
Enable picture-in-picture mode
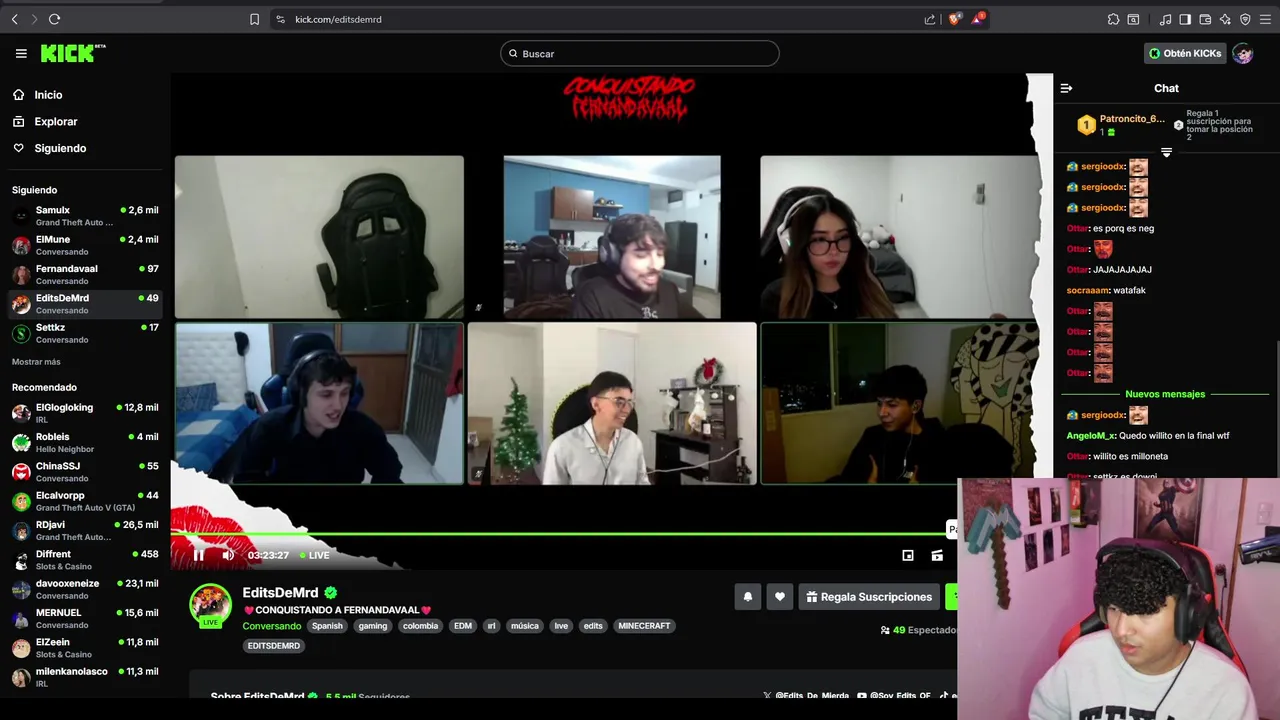click(x=908, y=555)
